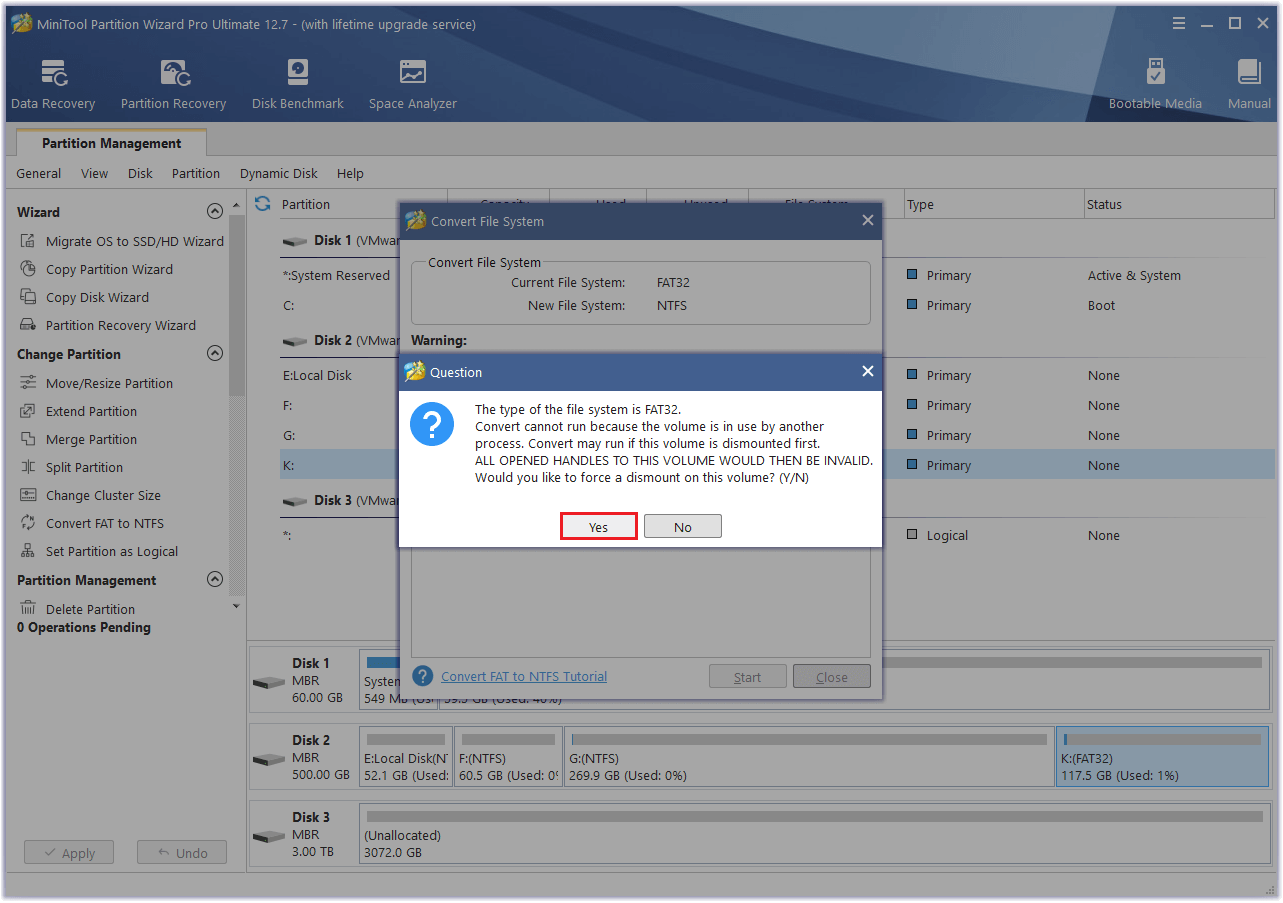This screenshot has height=903, width=1283.
Task: Select the G: NTFS partition in disk map
Action: (x=808, y=757)
